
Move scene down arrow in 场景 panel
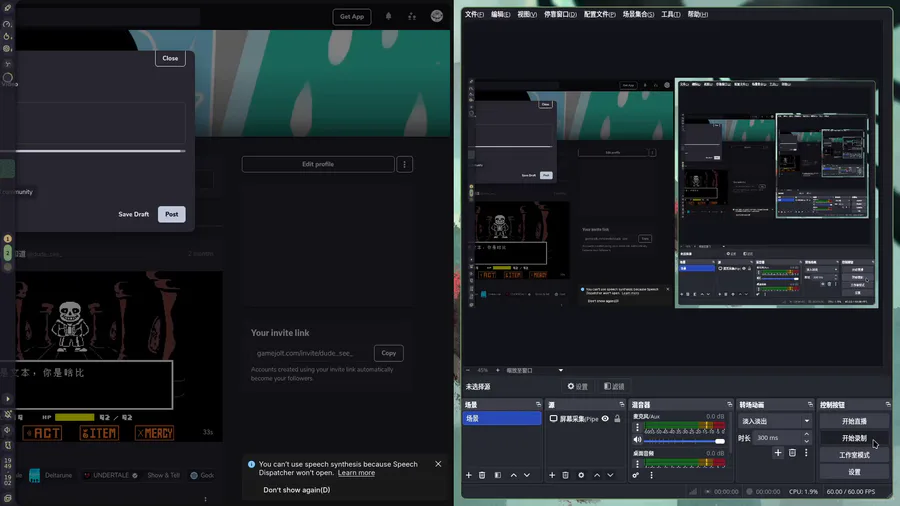tap(527, 475)
